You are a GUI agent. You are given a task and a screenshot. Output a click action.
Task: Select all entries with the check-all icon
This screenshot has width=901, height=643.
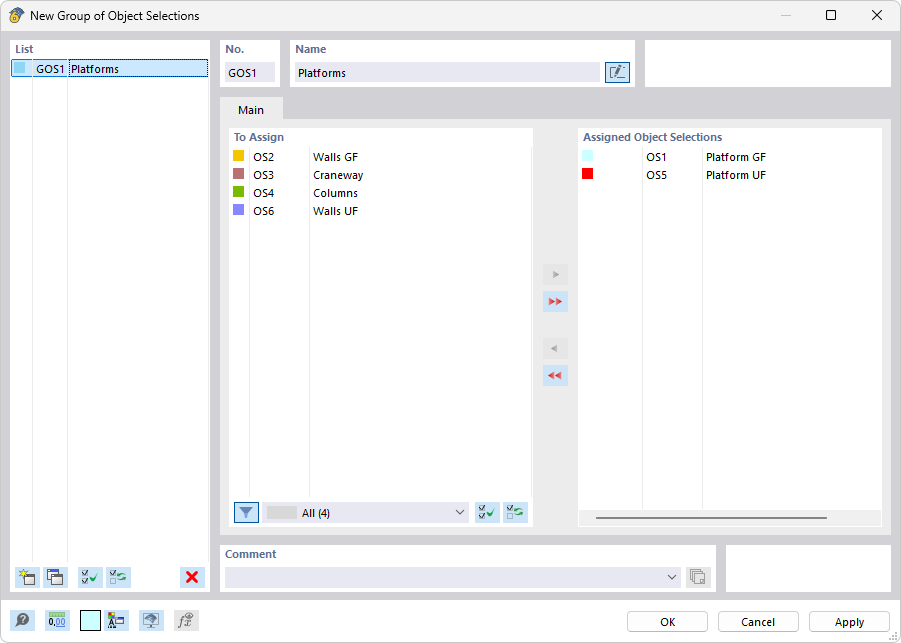(x=88, y=577)
